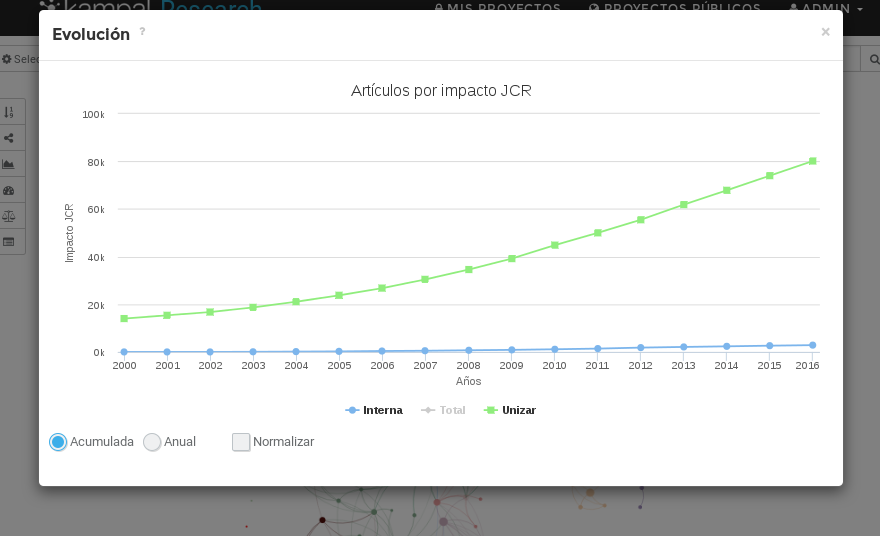Image resolution: width=880 pixels, height=536 pixels.
Task: Click the help question mark beside Evolución
Action: click(142, 31)
